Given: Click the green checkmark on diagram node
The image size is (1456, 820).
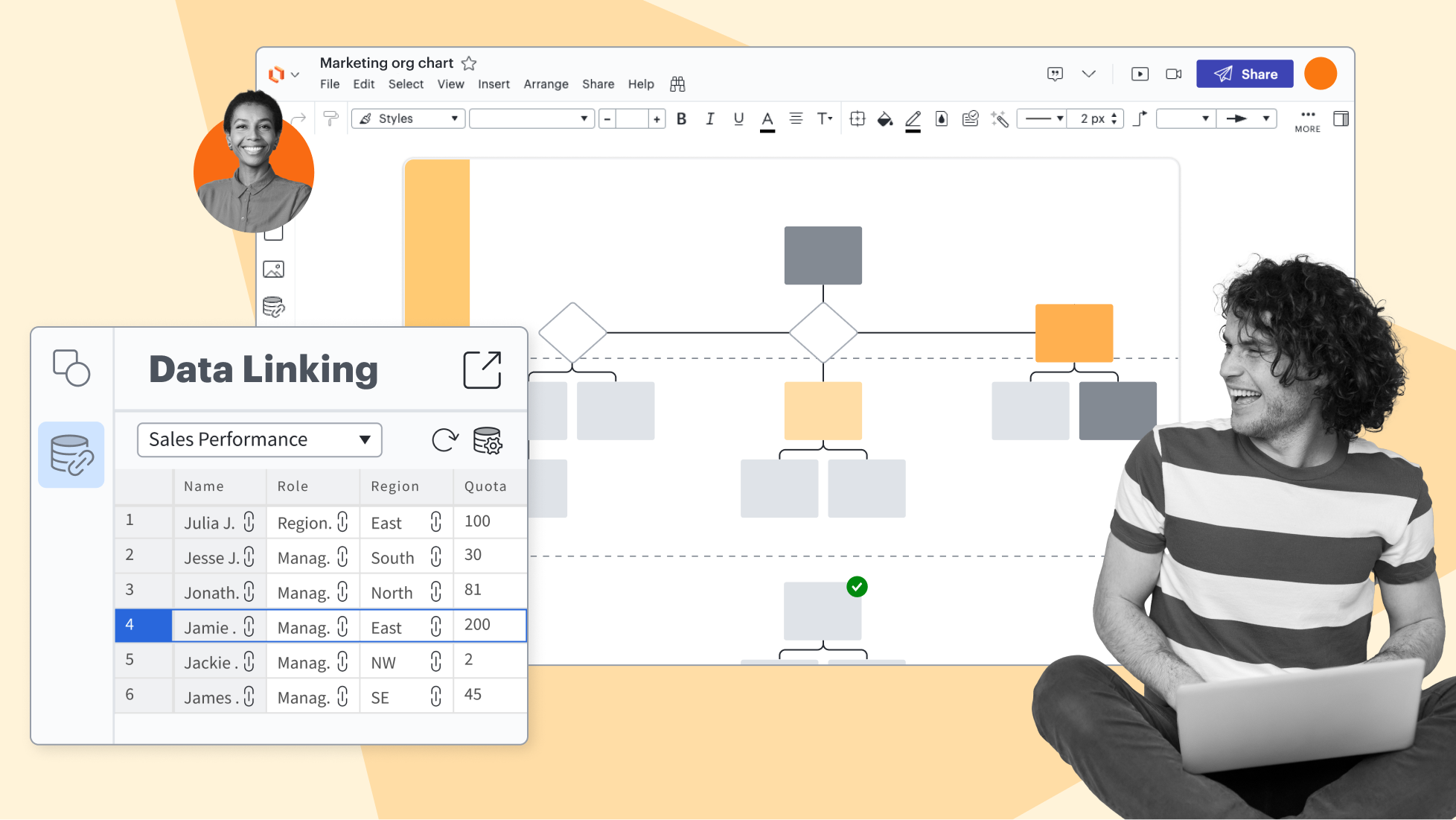Looking at the screenshot, I should point(857,586).
